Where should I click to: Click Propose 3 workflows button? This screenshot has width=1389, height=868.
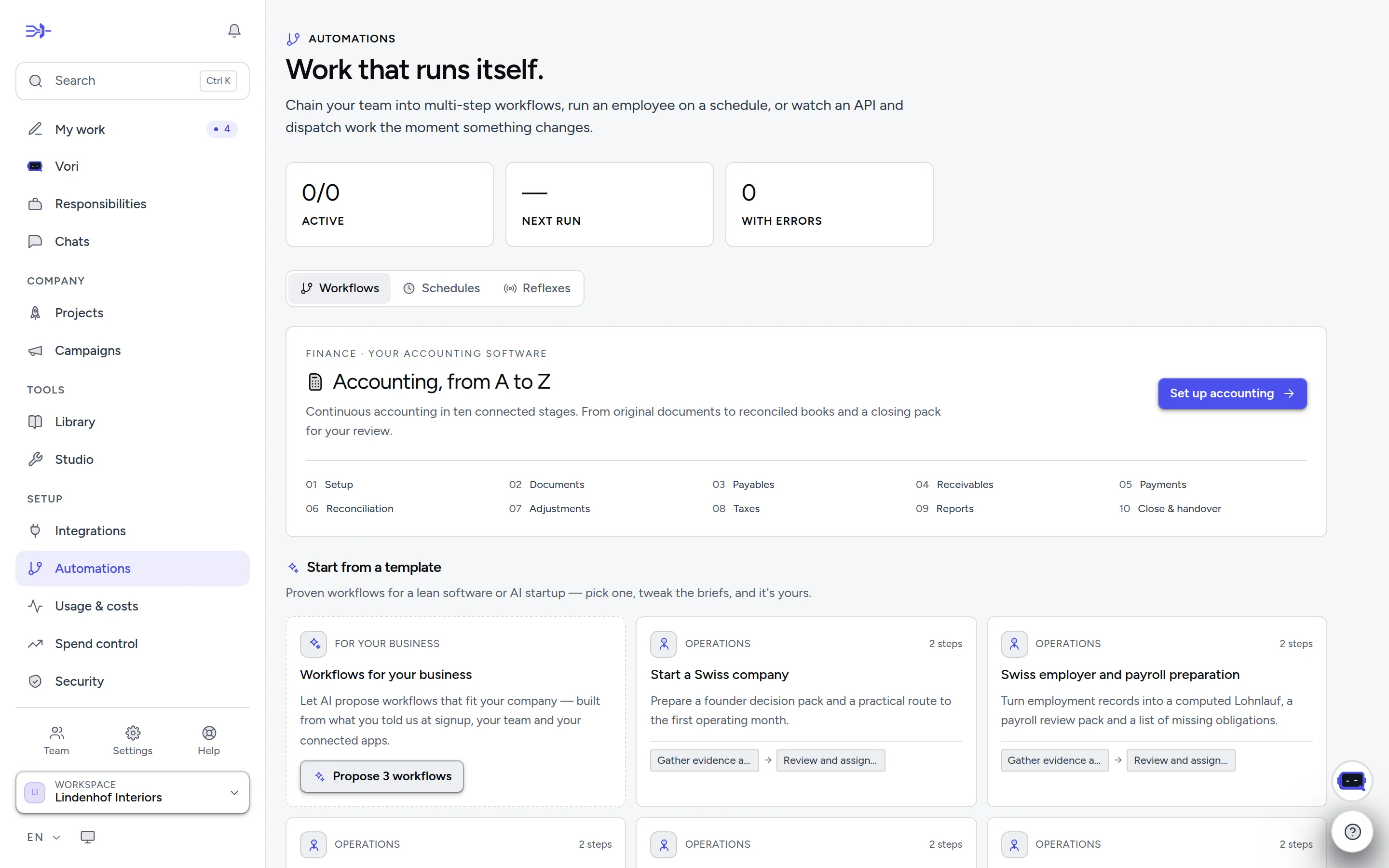coord(381,776)
